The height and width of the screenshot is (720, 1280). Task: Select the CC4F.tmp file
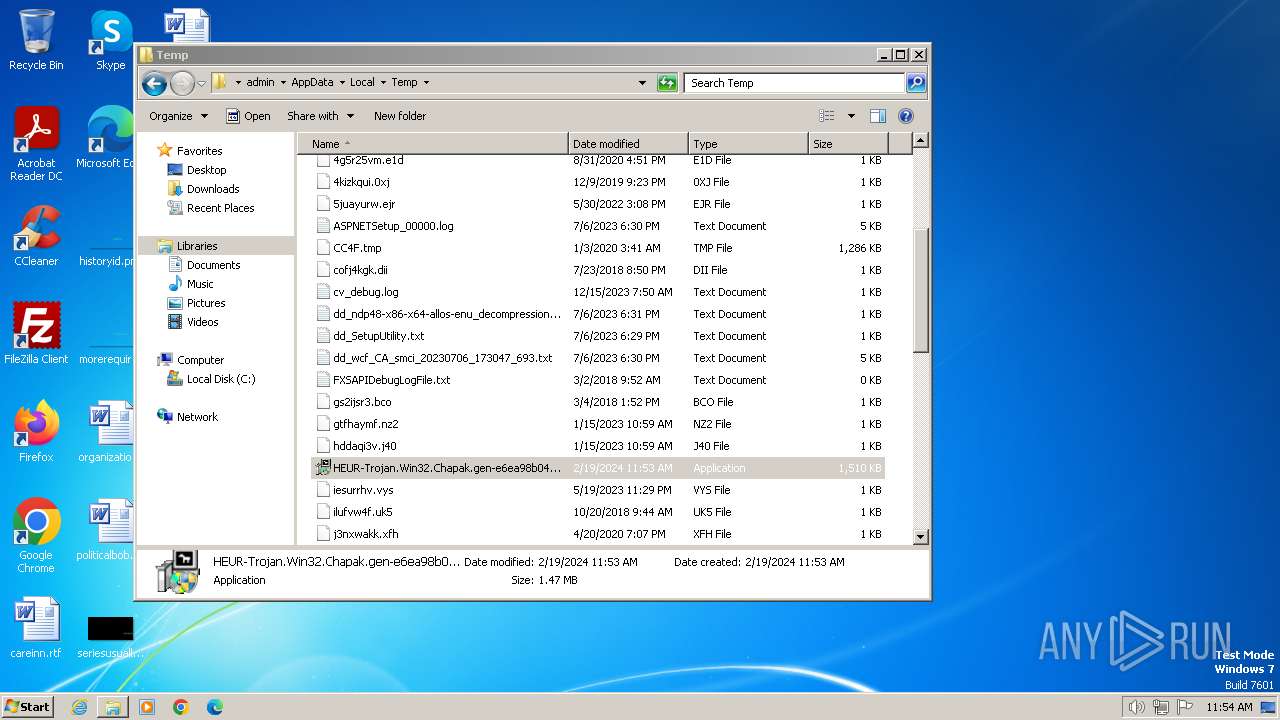click(598, 248)
